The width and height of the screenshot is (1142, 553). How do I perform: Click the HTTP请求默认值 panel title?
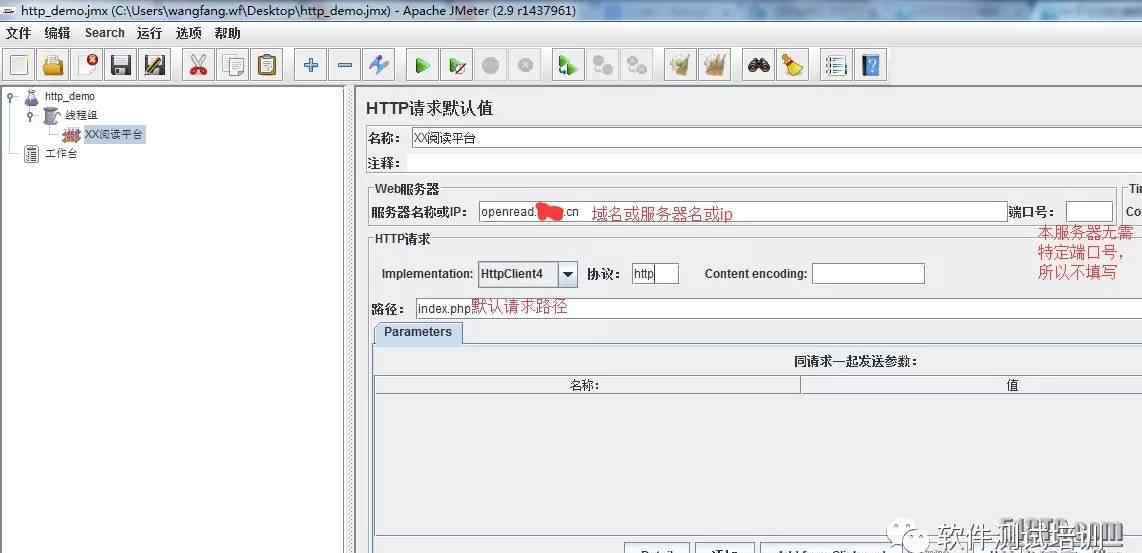(x=429, y=109)
